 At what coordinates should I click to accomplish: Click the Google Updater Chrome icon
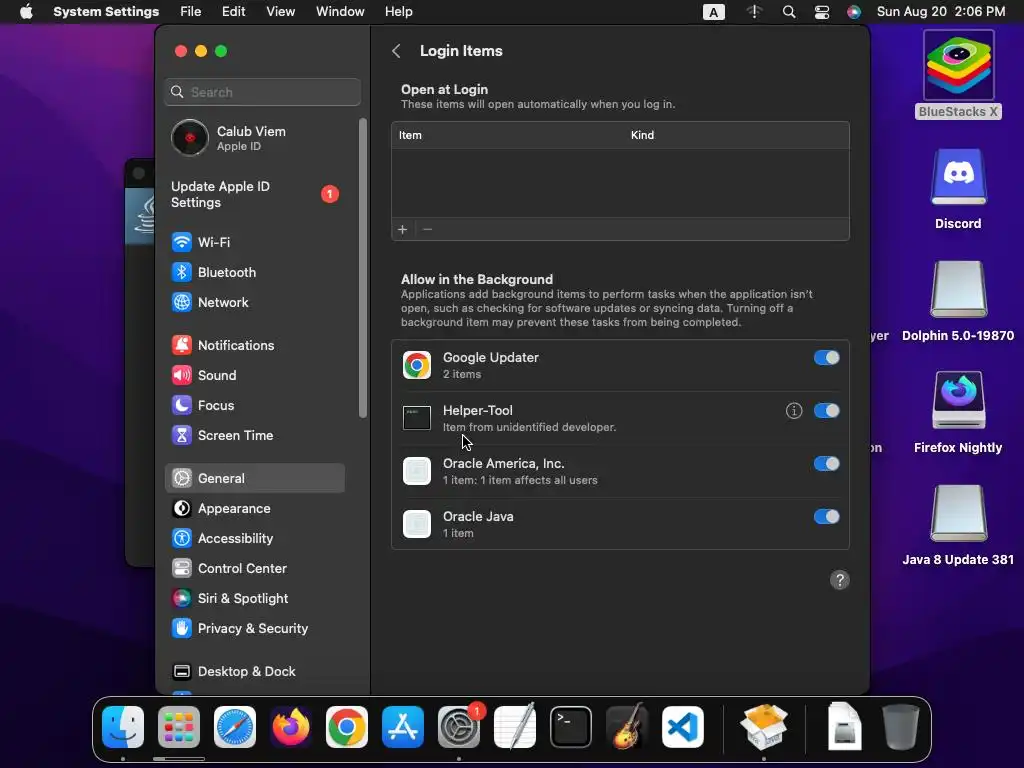(x=417, y=365)
